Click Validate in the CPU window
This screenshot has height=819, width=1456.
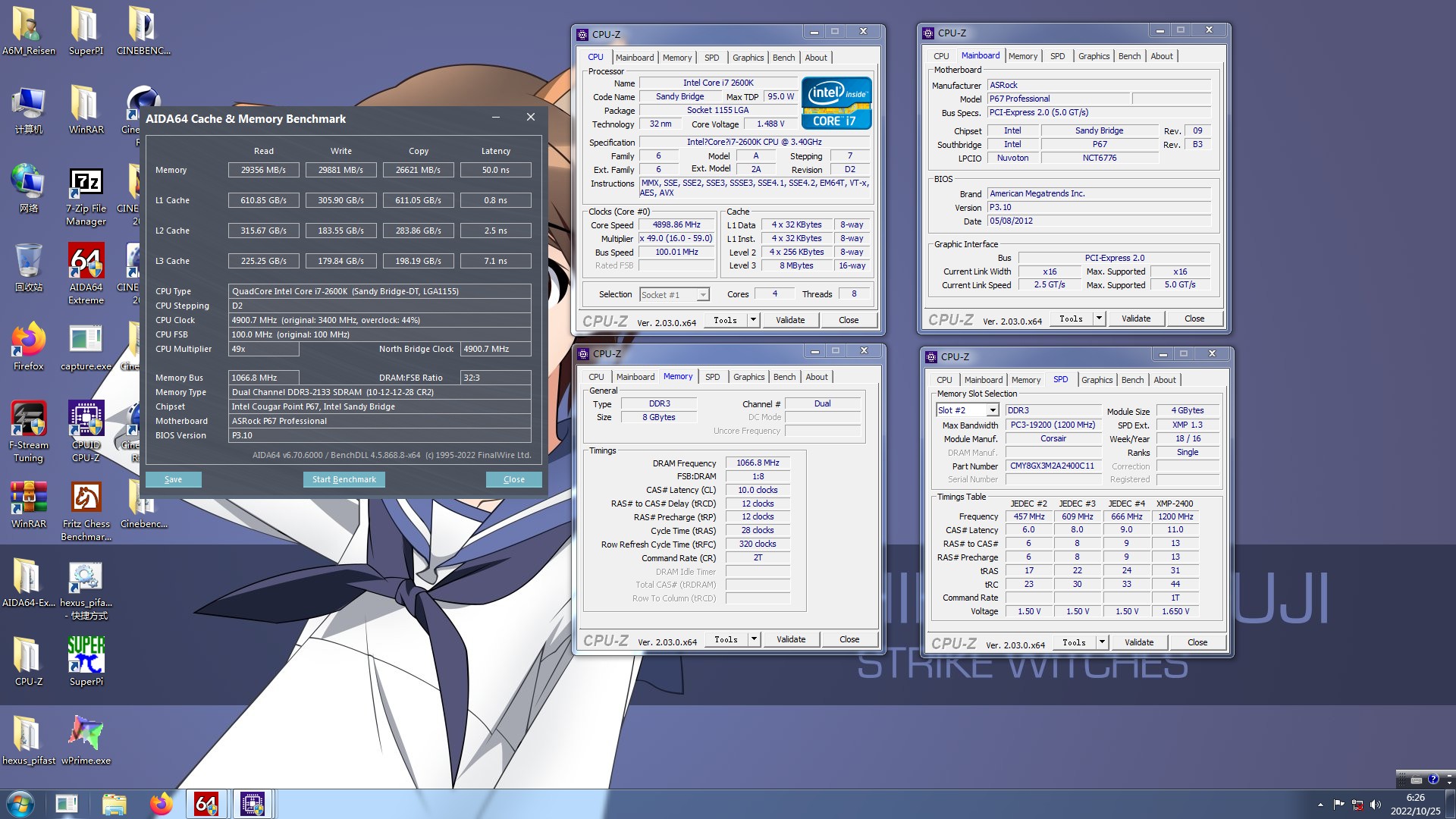790,320
